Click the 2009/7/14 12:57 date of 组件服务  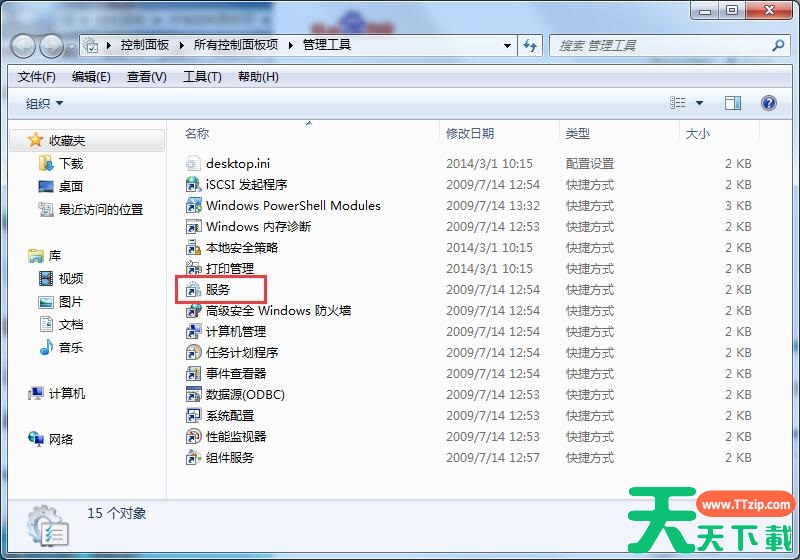tap(492, 457)
